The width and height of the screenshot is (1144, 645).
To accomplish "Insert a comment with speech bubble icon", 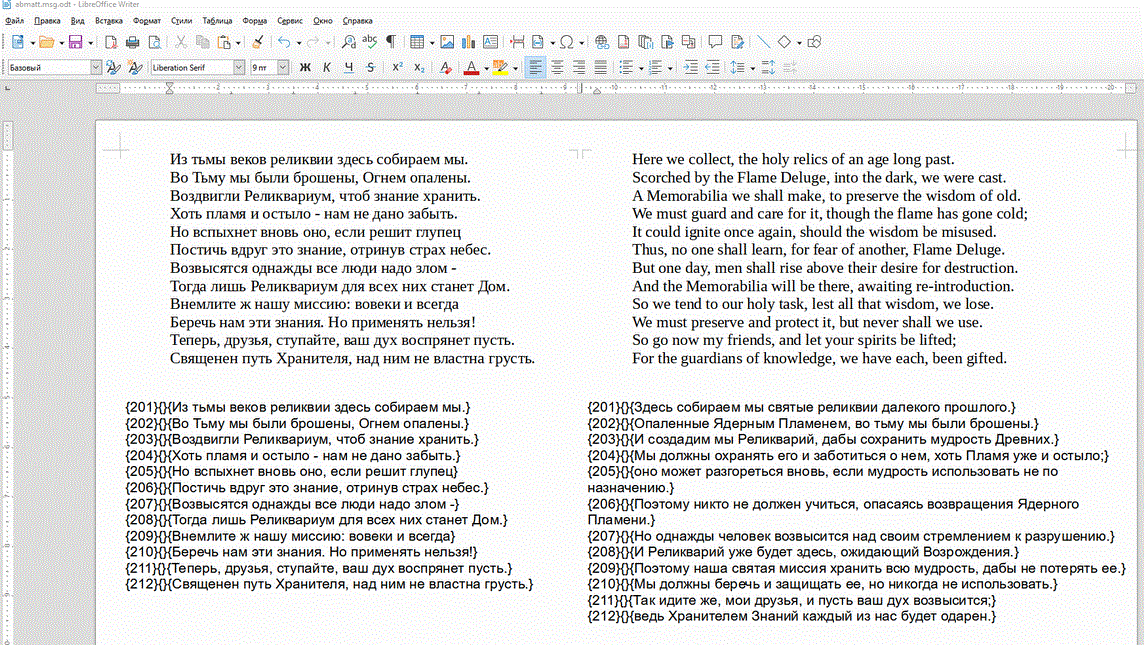I will tap(715, 42).
